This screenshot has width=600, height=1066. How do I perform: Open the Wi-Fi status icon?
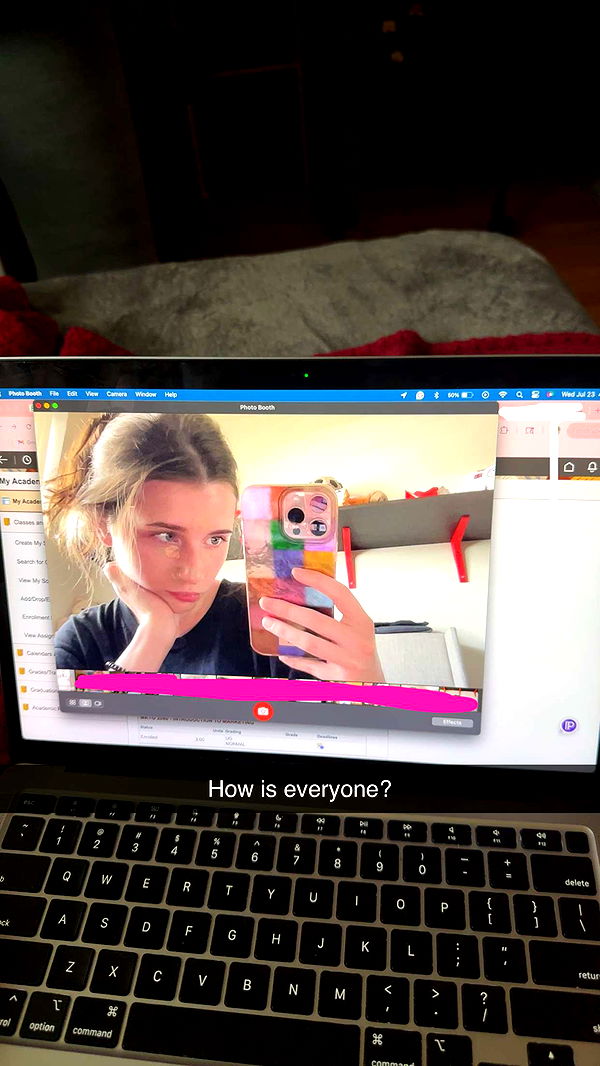[502, 395]
